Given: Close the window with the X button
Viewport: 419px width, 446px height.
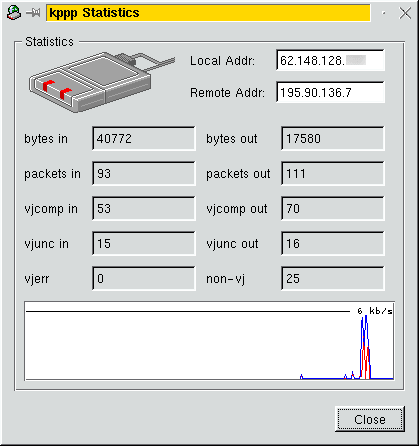Looking at the screenshot, I should (x=405, y=13).
